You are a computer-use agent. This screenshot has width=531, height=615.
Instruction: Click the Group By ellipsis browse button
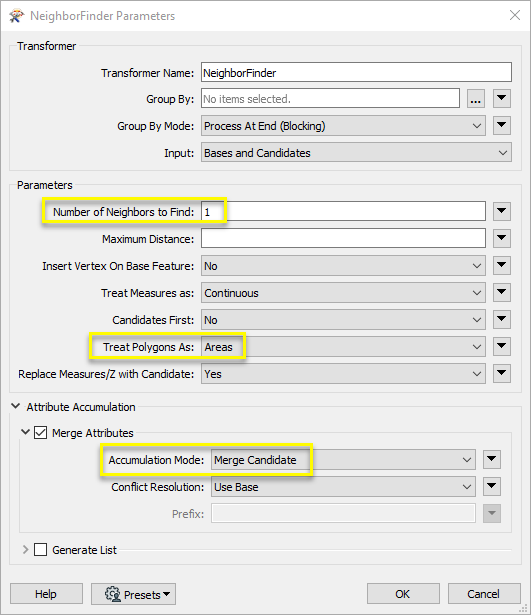tap(476, 98)
